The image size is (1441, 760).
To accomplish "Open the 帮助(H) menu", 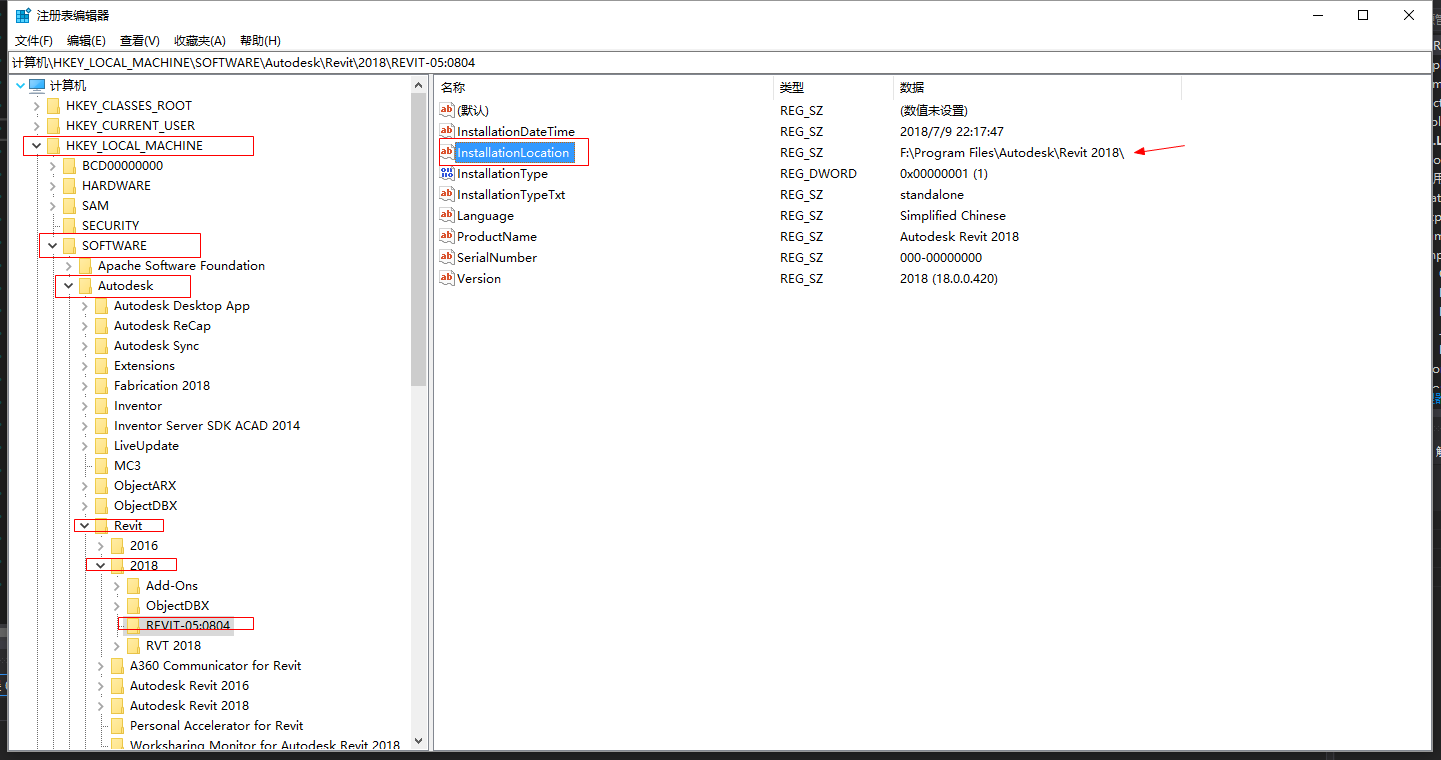I will point(260,41).
